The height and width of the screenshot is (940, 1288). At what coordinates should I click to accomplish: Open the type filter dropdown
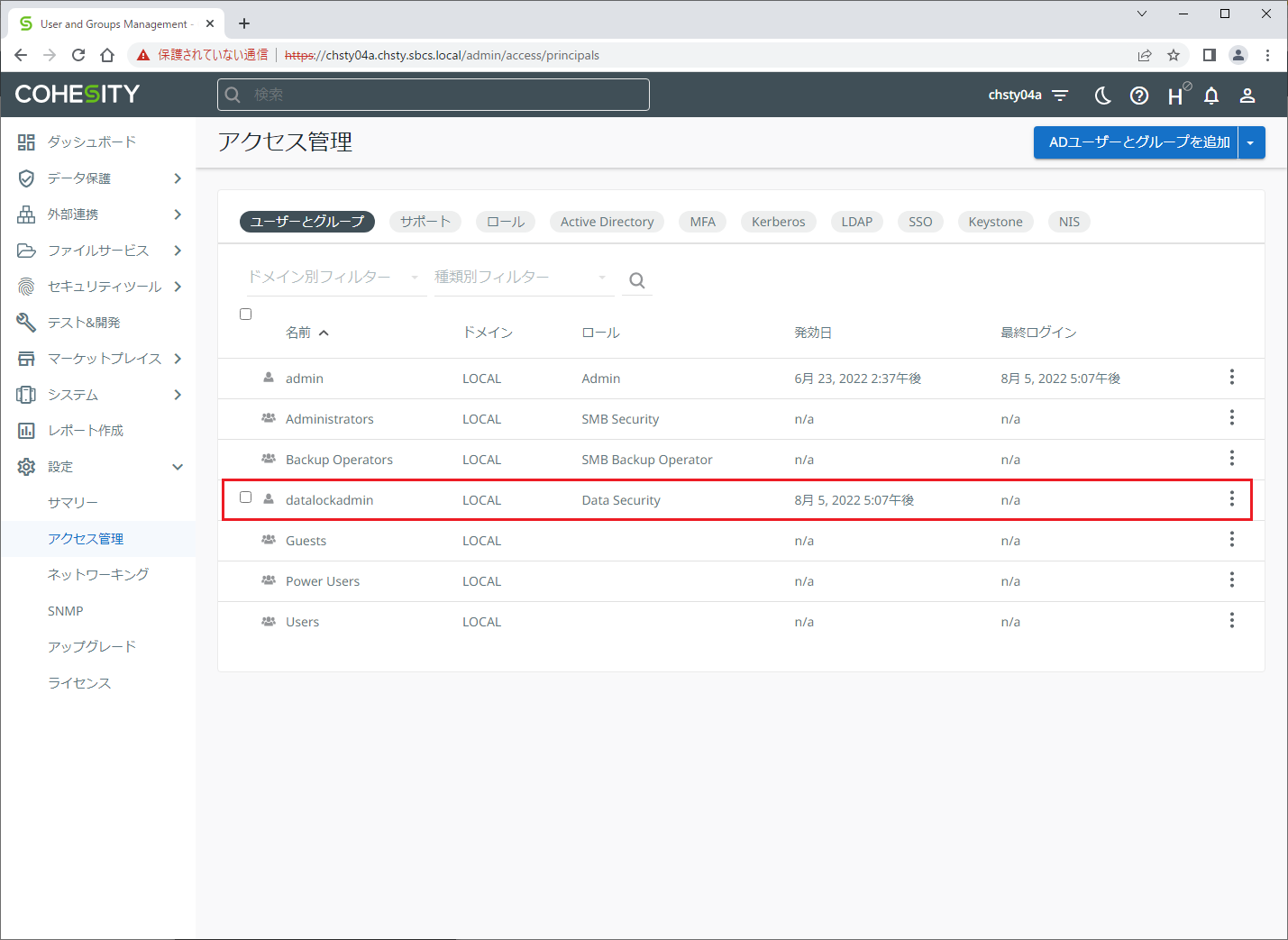click(522, 278)
